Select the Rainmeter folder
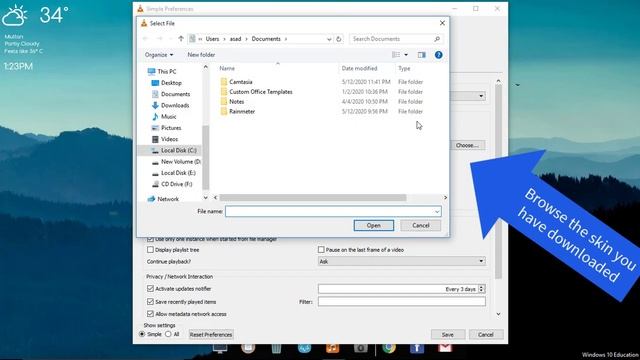 coord(237,111)
